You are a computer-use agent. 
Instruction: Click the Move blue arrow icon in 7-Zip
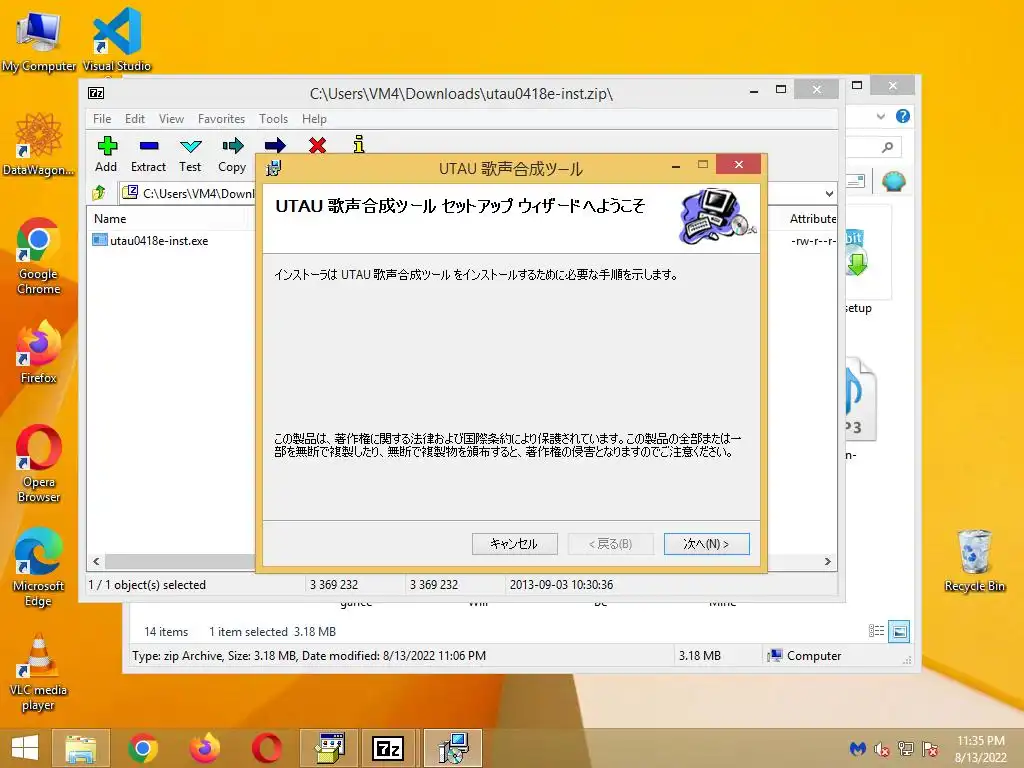275,145
